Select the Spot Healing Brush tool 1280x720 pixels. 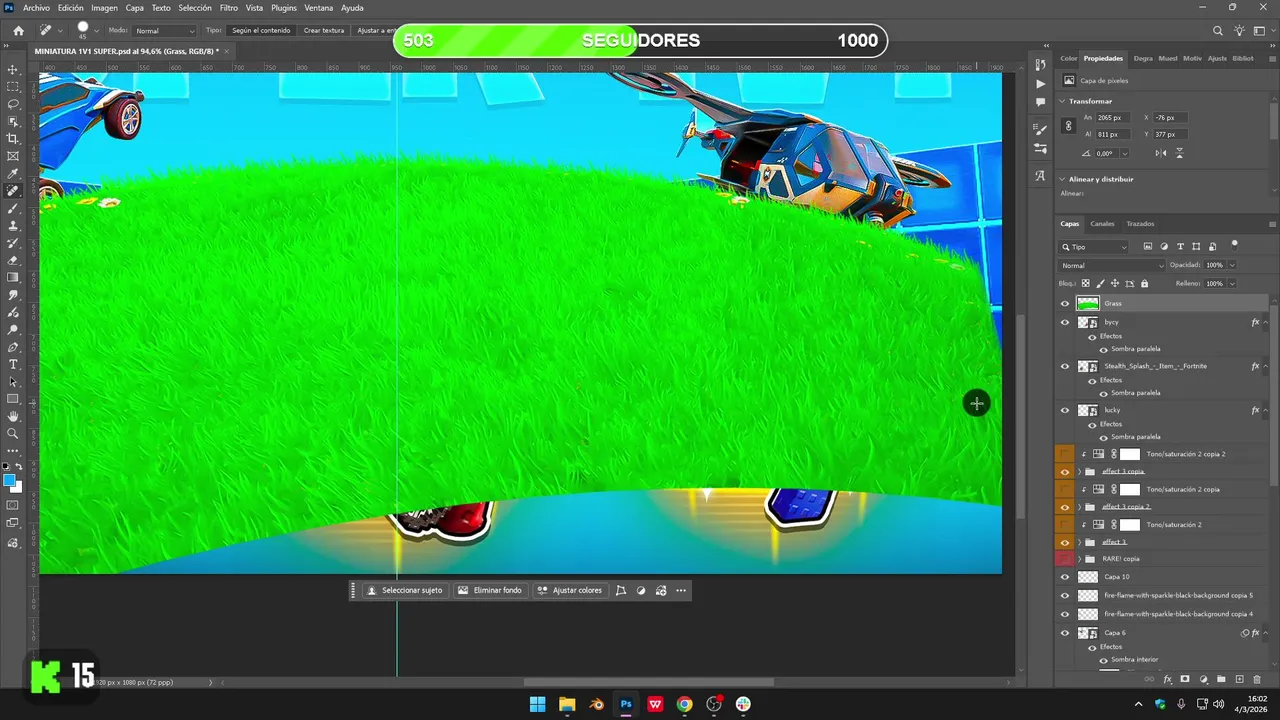pyautogui.click(x=13, y=190)
